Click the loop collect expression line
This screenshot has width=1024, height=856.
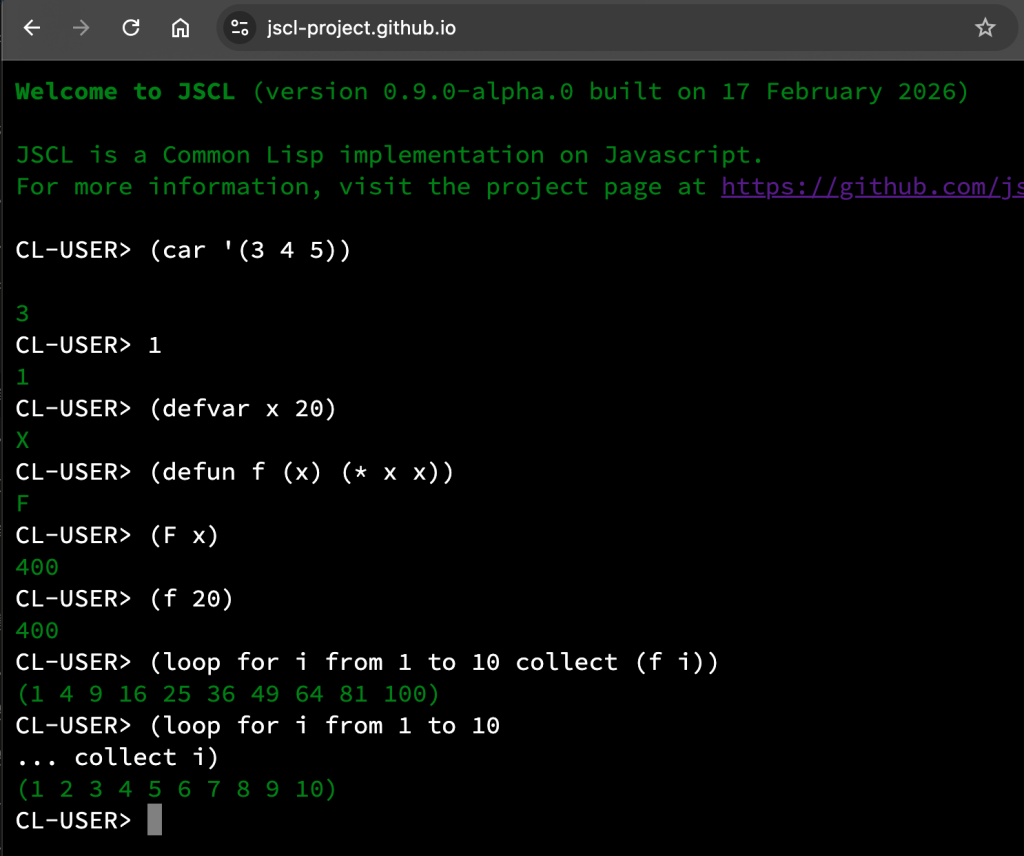tap(435, 661)
